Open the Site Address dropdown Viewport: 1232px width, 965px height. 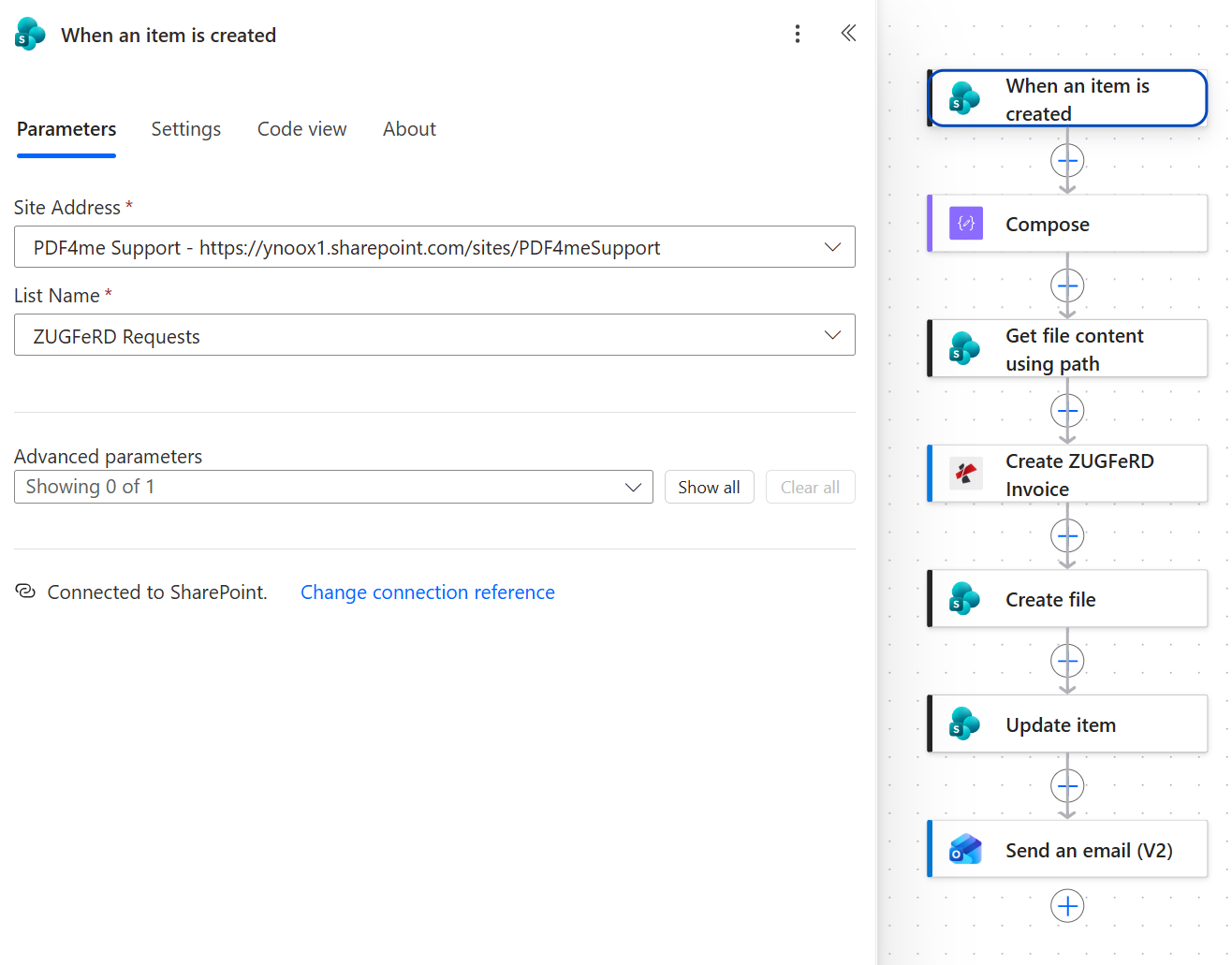click(x=434, y=247)
